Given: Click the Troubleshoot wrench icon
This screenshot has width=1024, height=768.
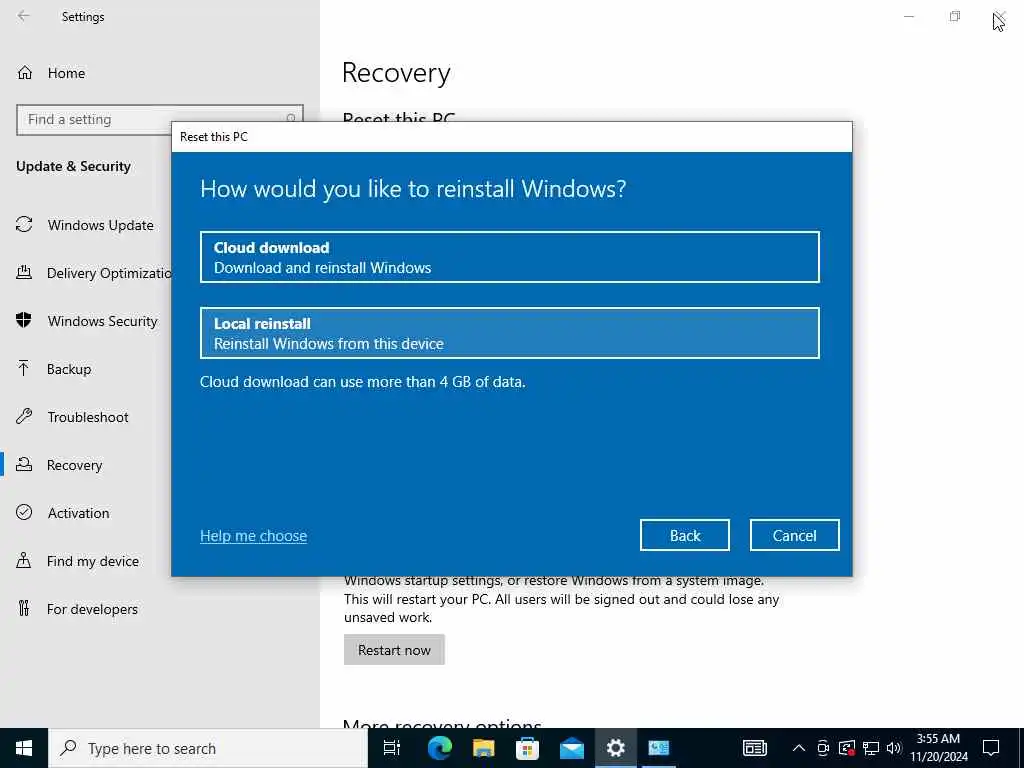Looking at the screenshot, I should (x=24, y=416).
